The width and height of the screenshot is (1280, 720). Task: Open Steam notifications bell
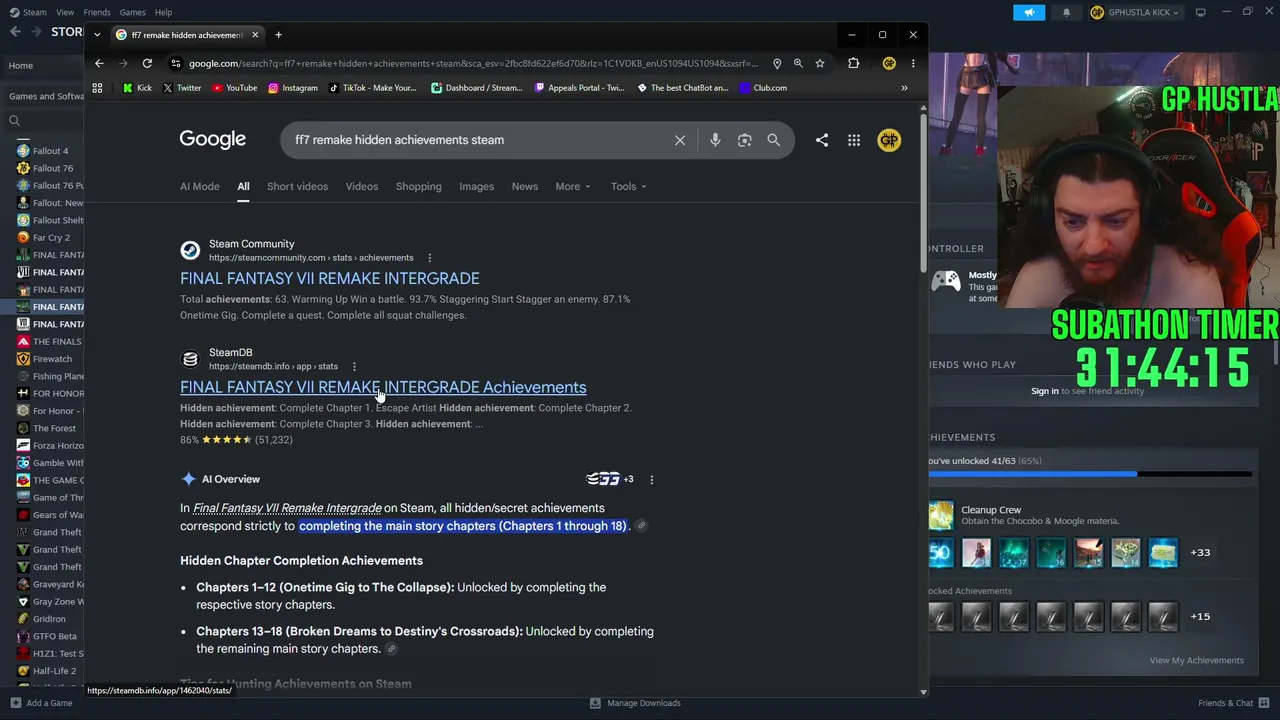click(1066, 12)
